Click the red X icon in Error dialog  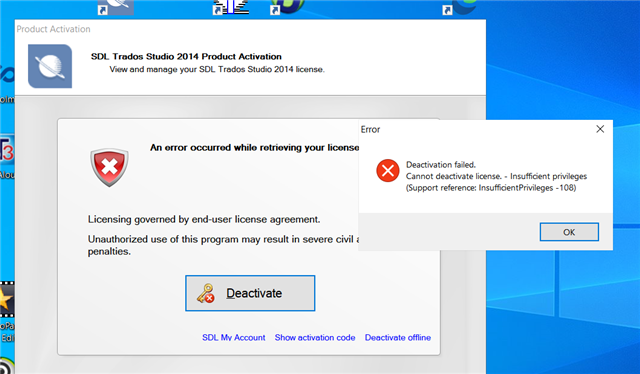pyautogui.click(x=388, y=171)
